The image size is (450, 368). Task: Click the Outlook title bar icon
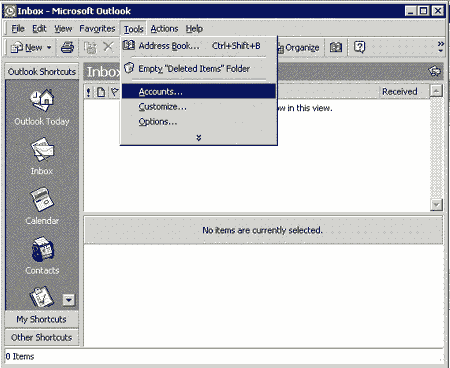click(x=10, y=11)
